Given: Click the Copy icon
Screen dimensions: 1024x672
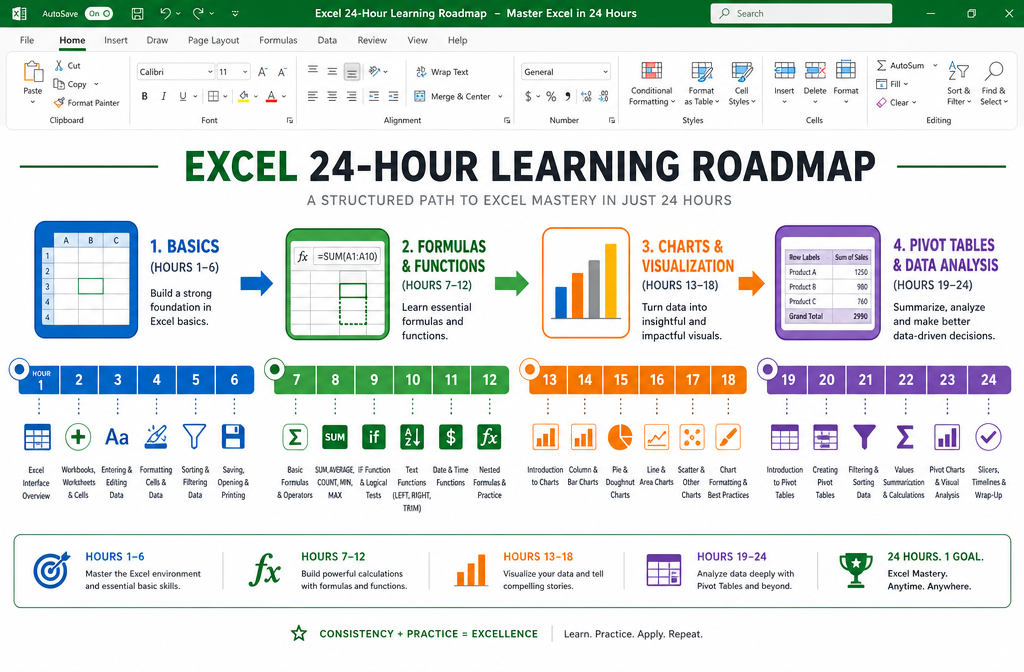Looking at the screenshot, I should coord(59,84).
